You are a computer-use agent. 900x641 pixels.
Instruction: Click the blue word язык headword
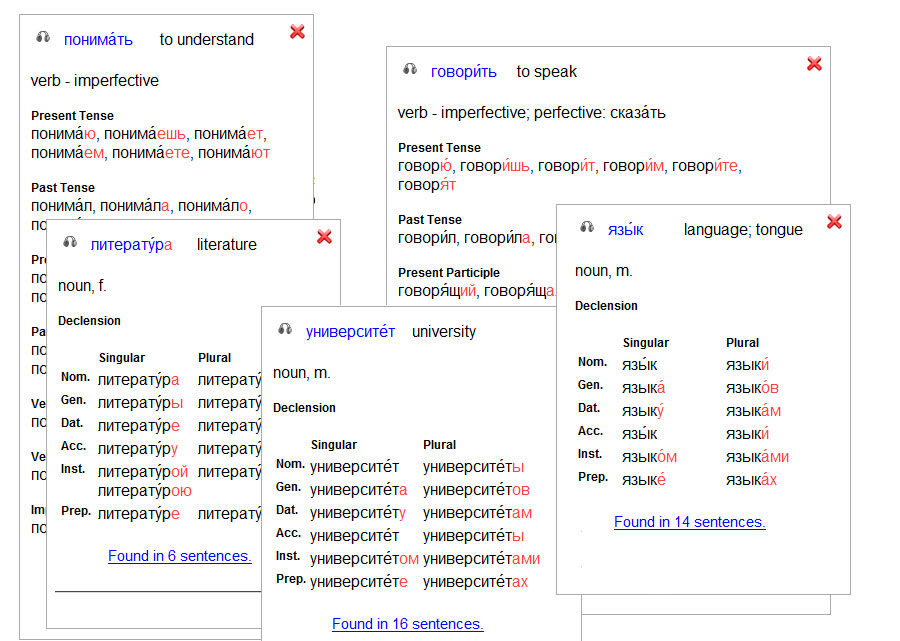(626, 230)
